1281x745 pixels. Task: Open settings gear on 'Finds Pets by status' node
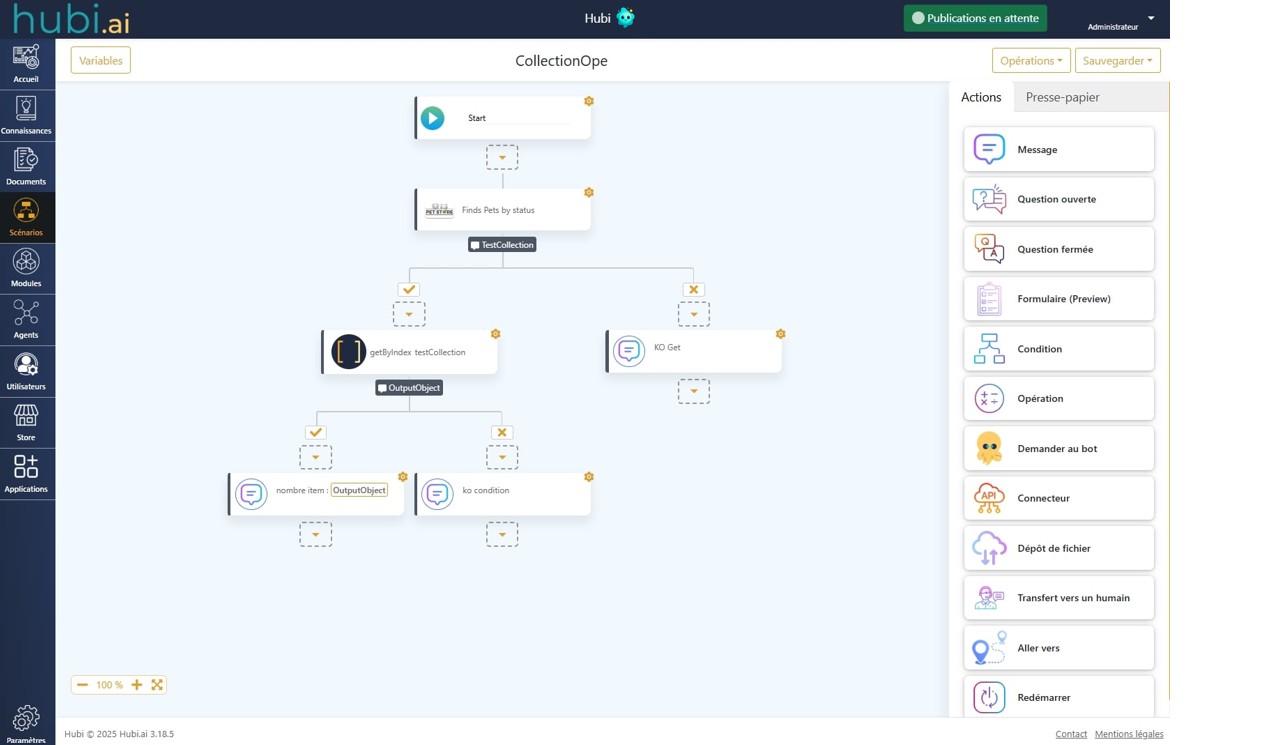pos(588,192)
